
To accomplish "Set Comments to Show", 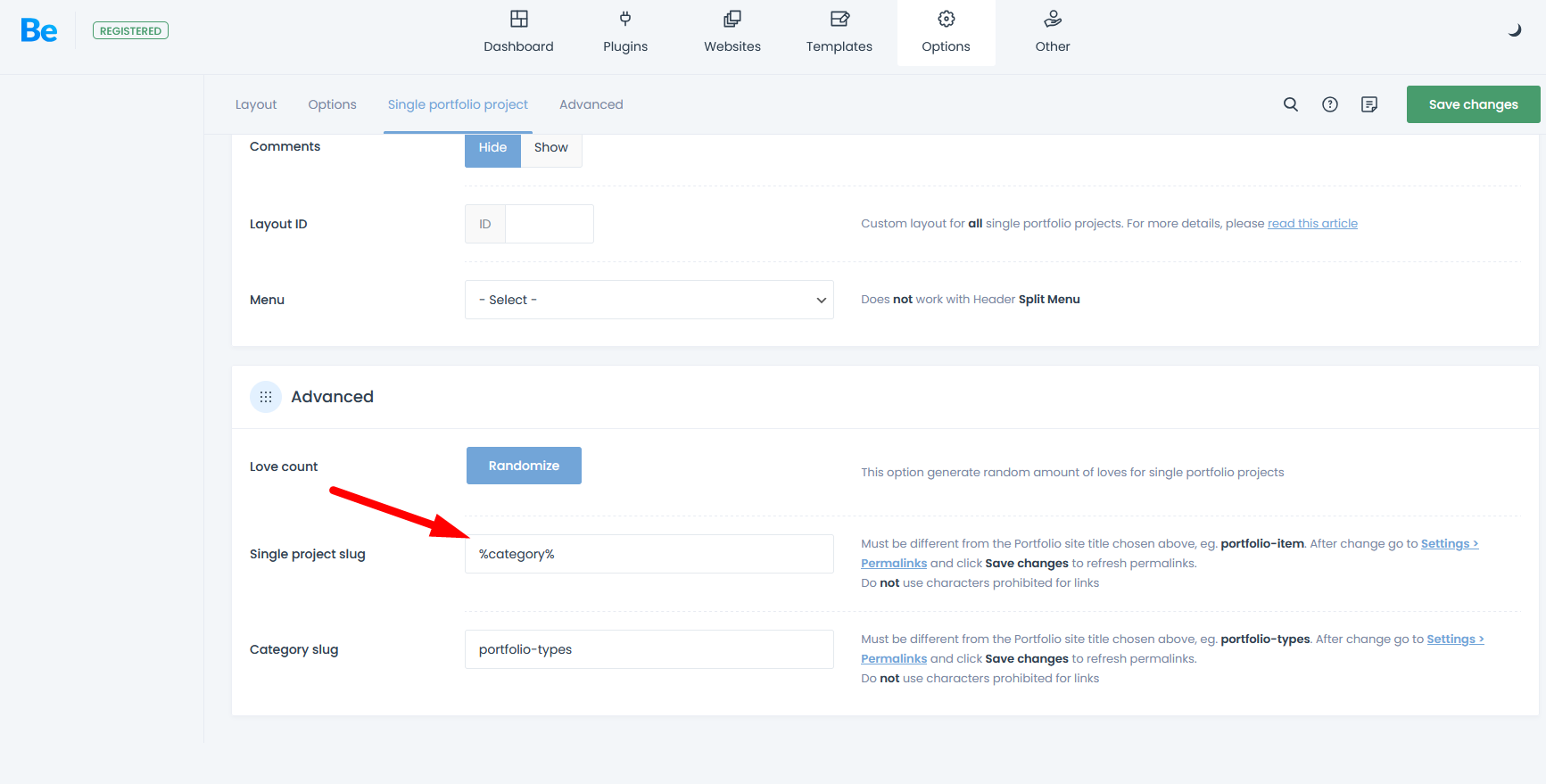I will coord(550,148).
